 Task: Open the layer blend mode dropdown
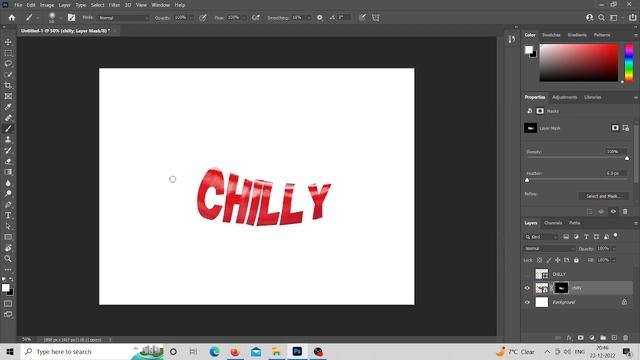tap(549, 249)
